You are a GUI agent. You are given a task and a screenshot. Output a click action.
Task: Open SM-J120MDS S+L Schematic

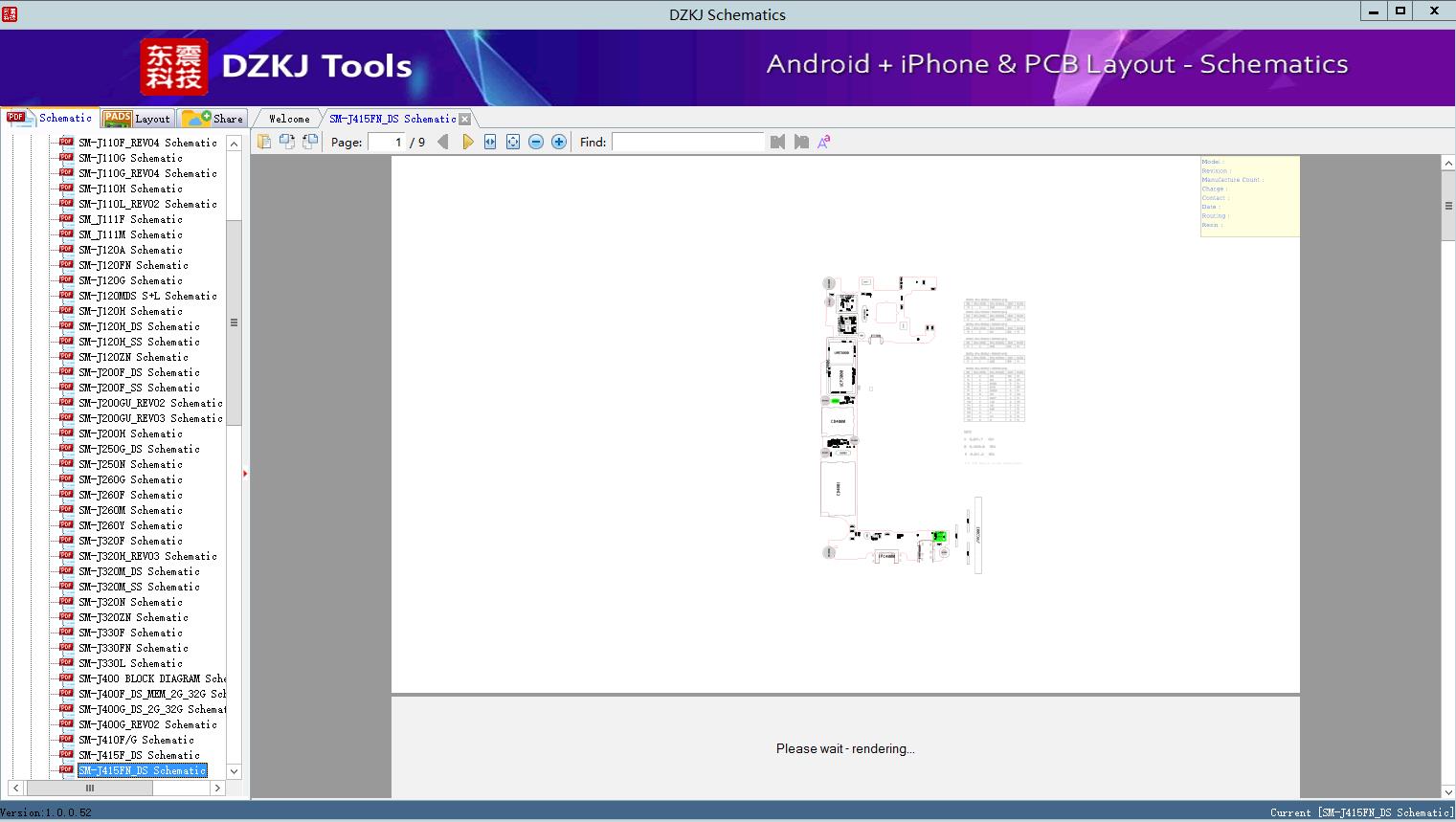click(x=147, y=296)
